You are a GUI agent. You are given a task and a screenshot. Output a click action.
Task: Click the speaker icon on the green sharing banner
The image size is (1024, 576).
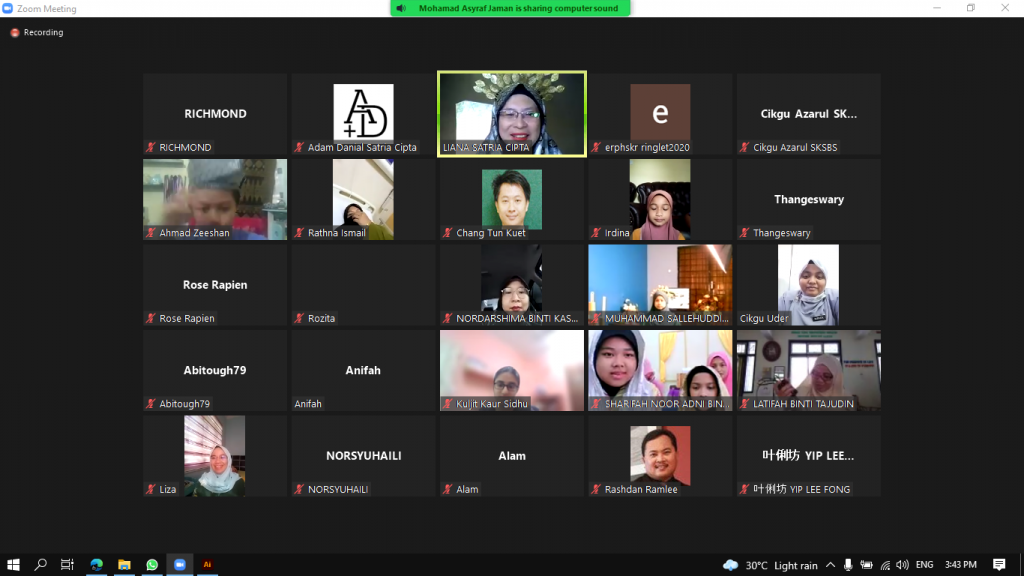(401, 8)
